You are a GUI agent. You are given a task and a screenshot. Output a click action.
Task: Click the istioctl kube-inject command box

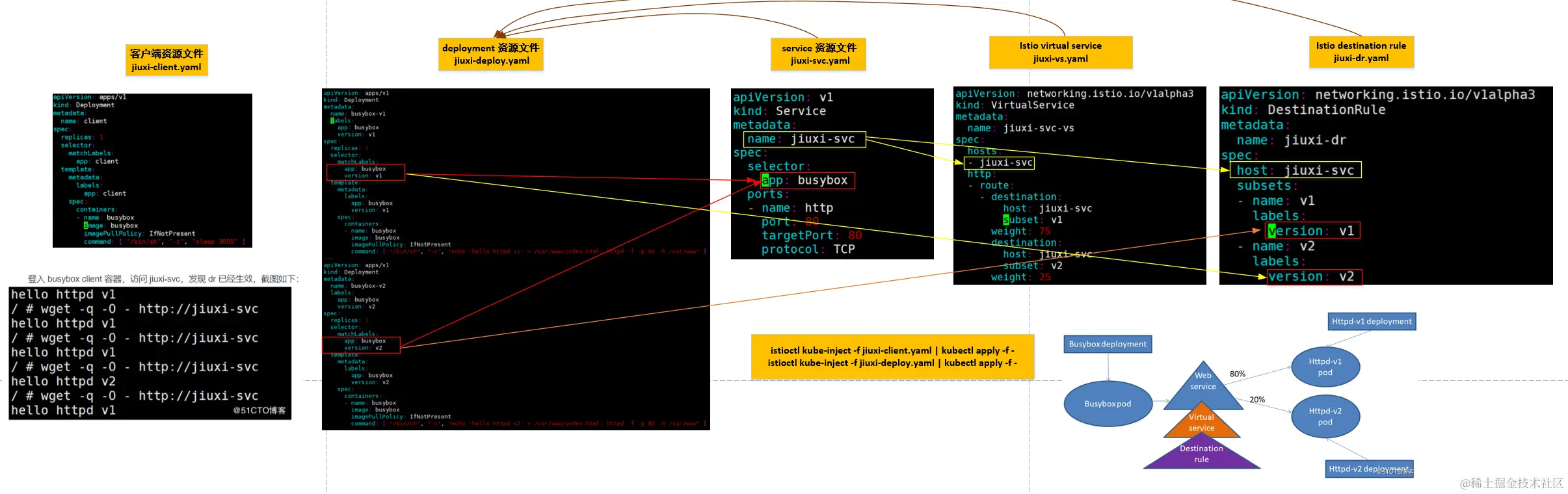[892, 357]
